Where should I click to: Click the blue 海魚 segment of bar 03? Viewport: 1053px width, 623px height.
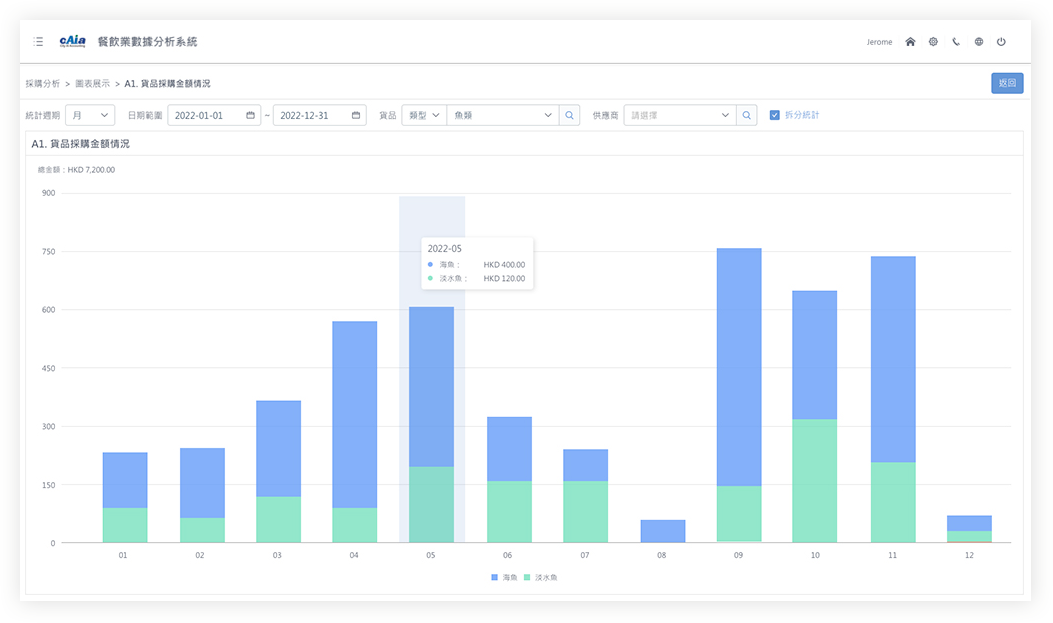coord(279,448)
